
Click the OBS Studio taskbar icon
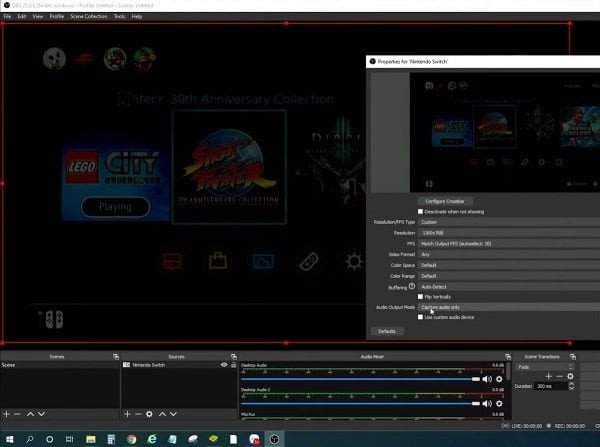click(274, 439)
